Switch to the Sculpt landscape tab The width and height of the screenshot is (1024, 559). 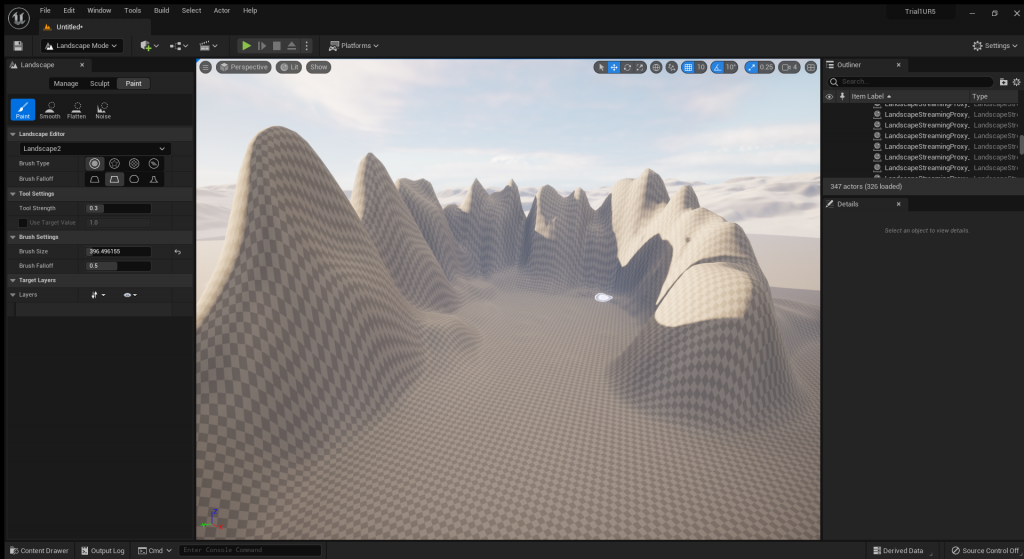click(99, 84)
